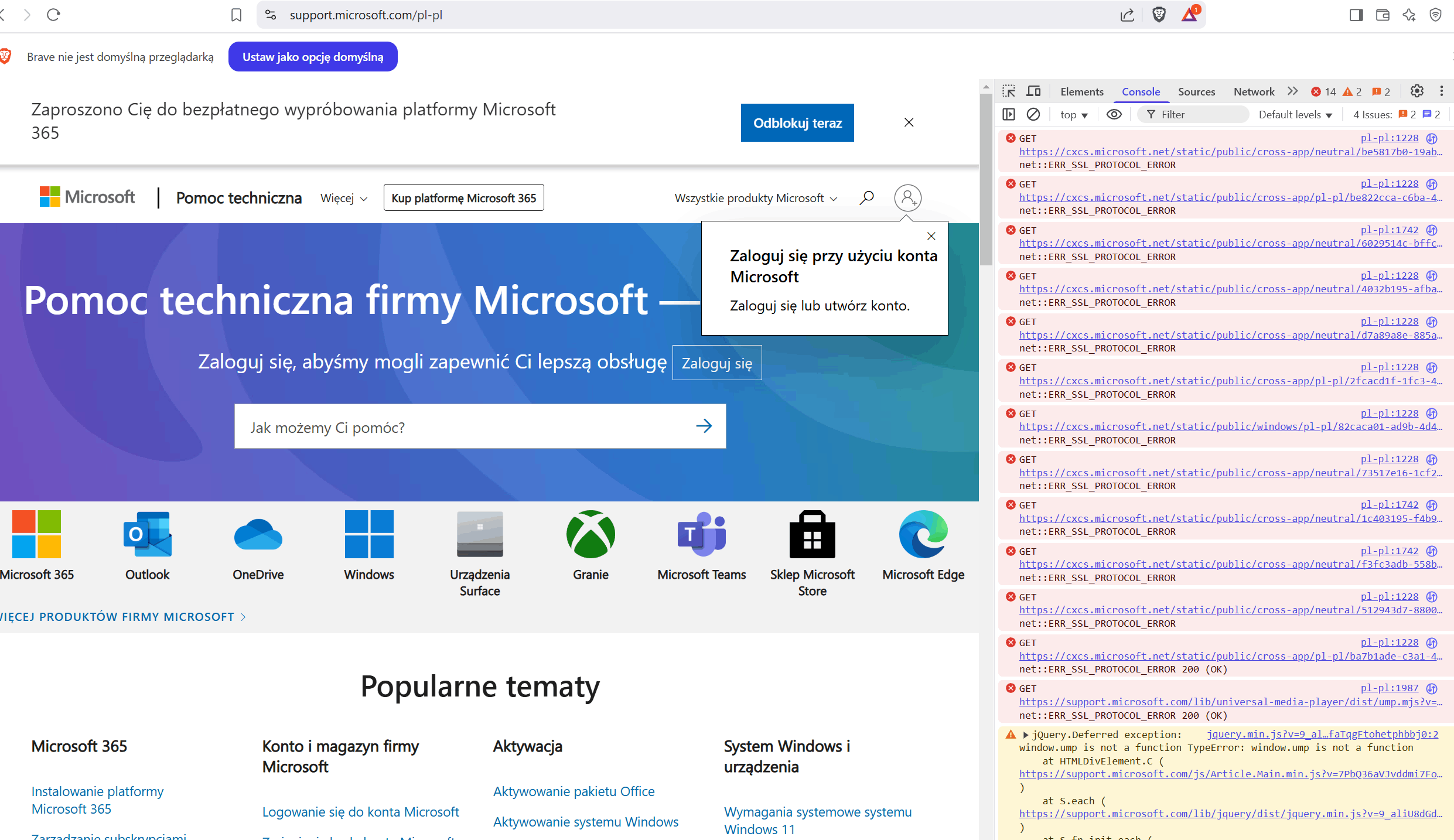
Task: Expand the Więcej navigation dropdown
Action: click(x=344, y=199)
